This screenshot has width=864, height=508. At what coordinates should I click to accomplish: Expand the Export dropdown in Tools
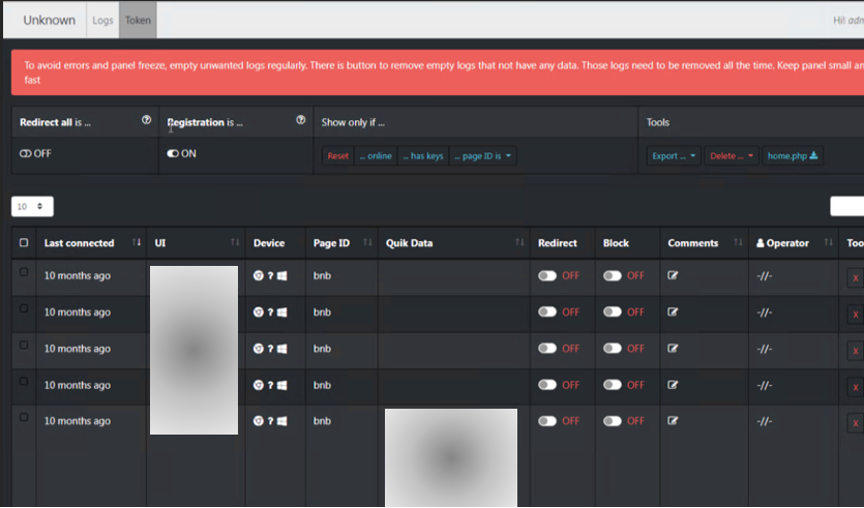674,156
